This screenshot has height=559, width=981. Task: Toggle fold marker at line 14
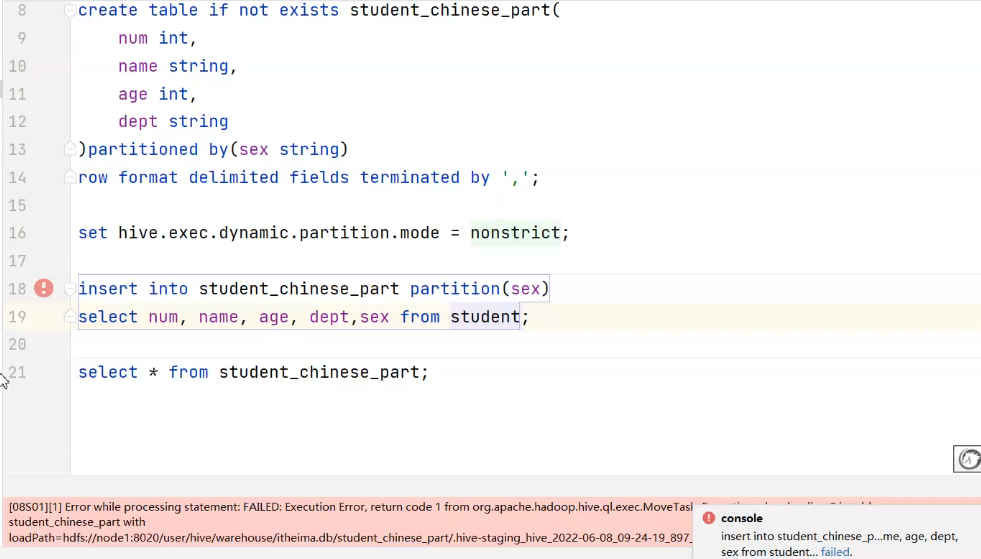69,177
